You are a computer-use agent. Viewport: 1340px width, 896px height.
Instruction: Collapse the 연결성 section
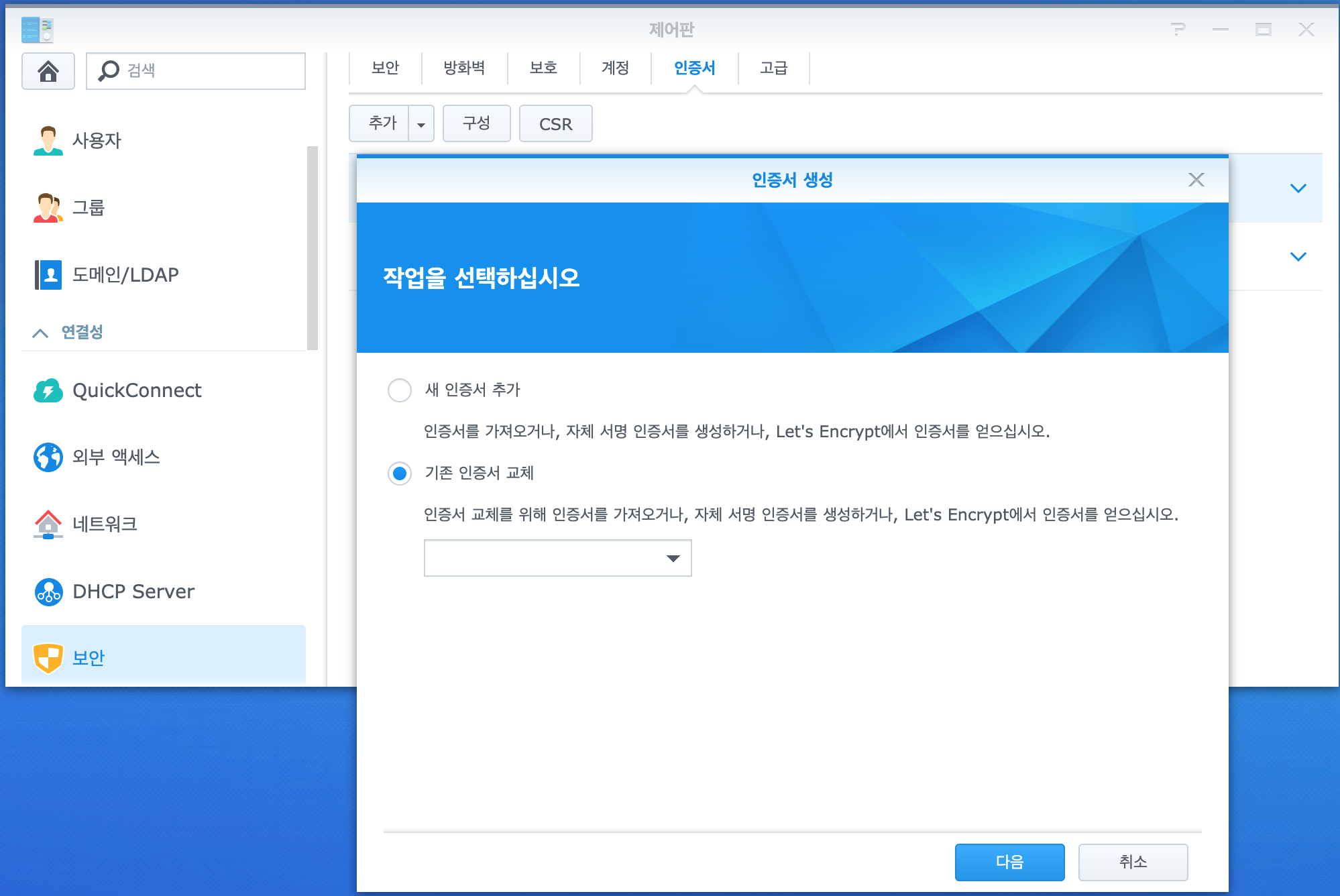coord(40,333)
